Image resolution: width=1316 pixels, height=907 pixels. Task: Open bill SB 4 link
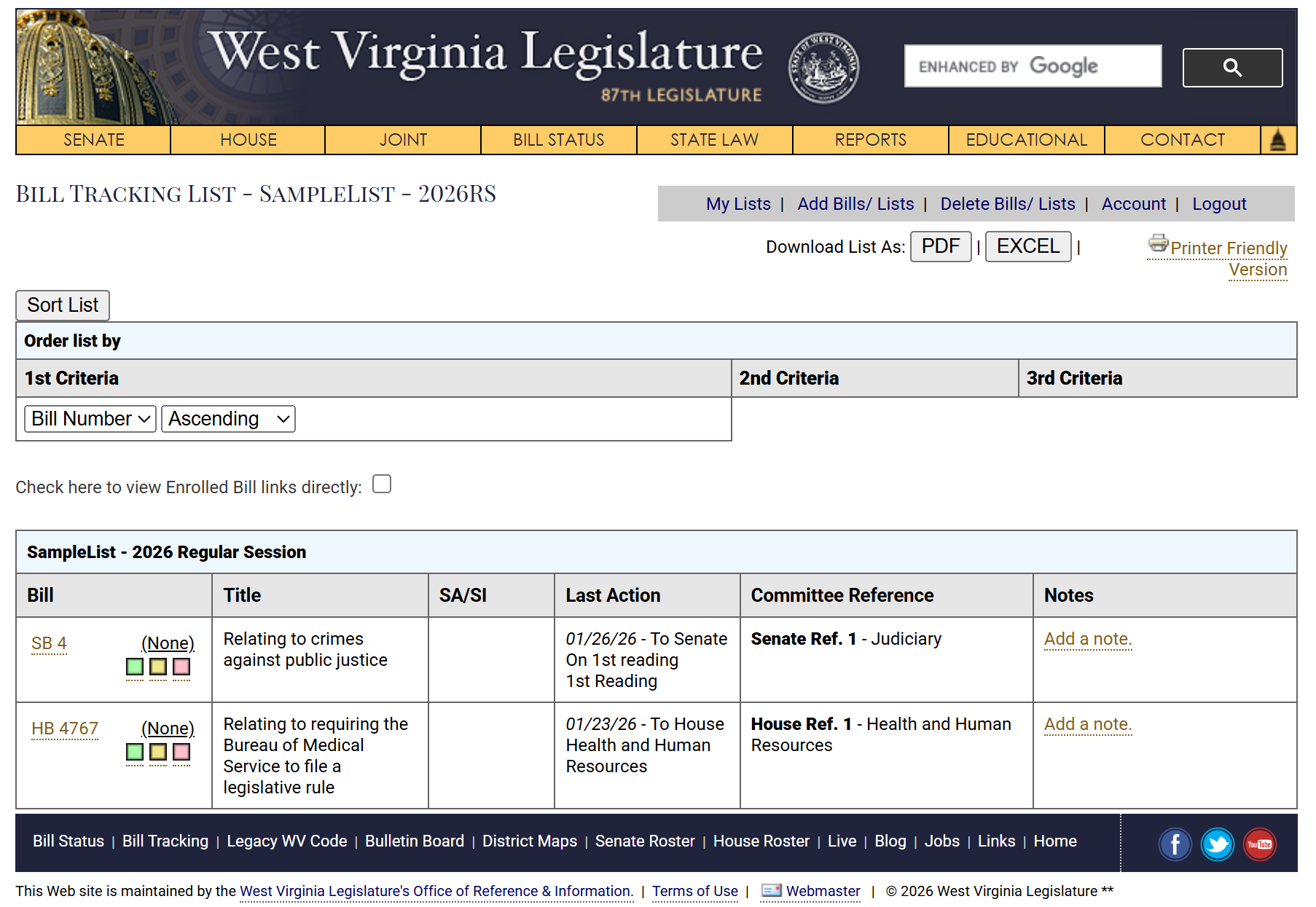(49, 643)
